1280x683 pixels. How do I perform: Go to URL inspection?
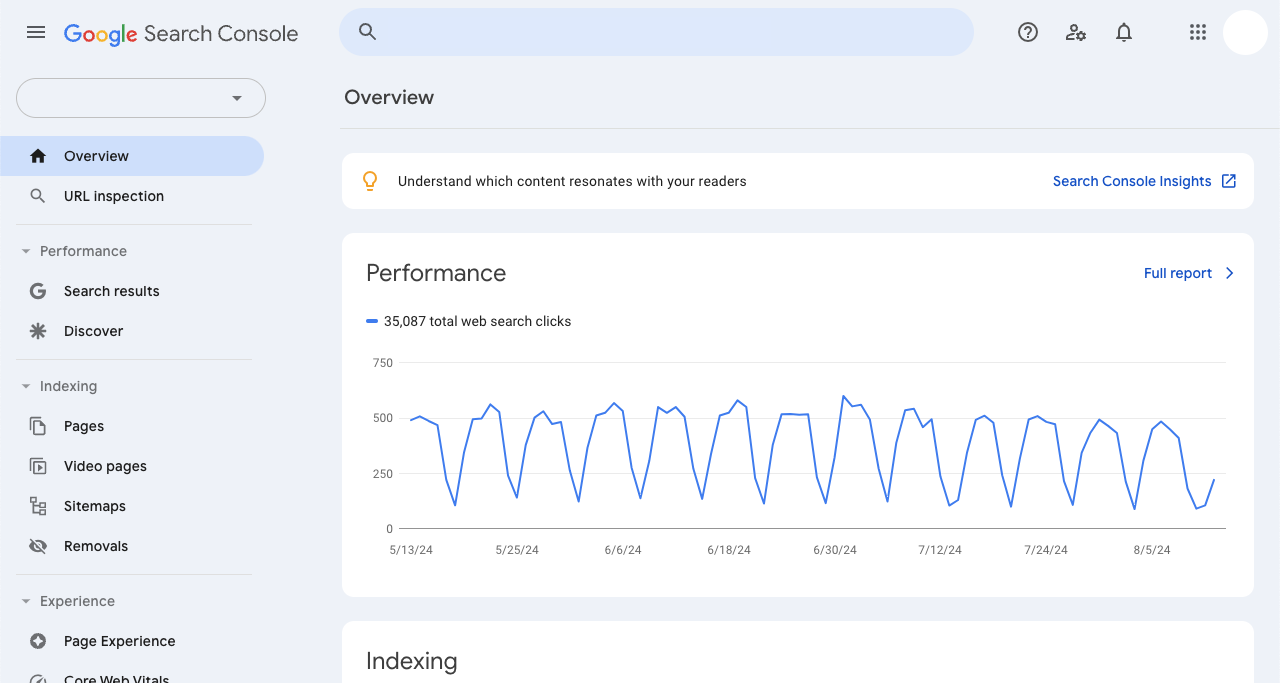[x=132, y=196]
